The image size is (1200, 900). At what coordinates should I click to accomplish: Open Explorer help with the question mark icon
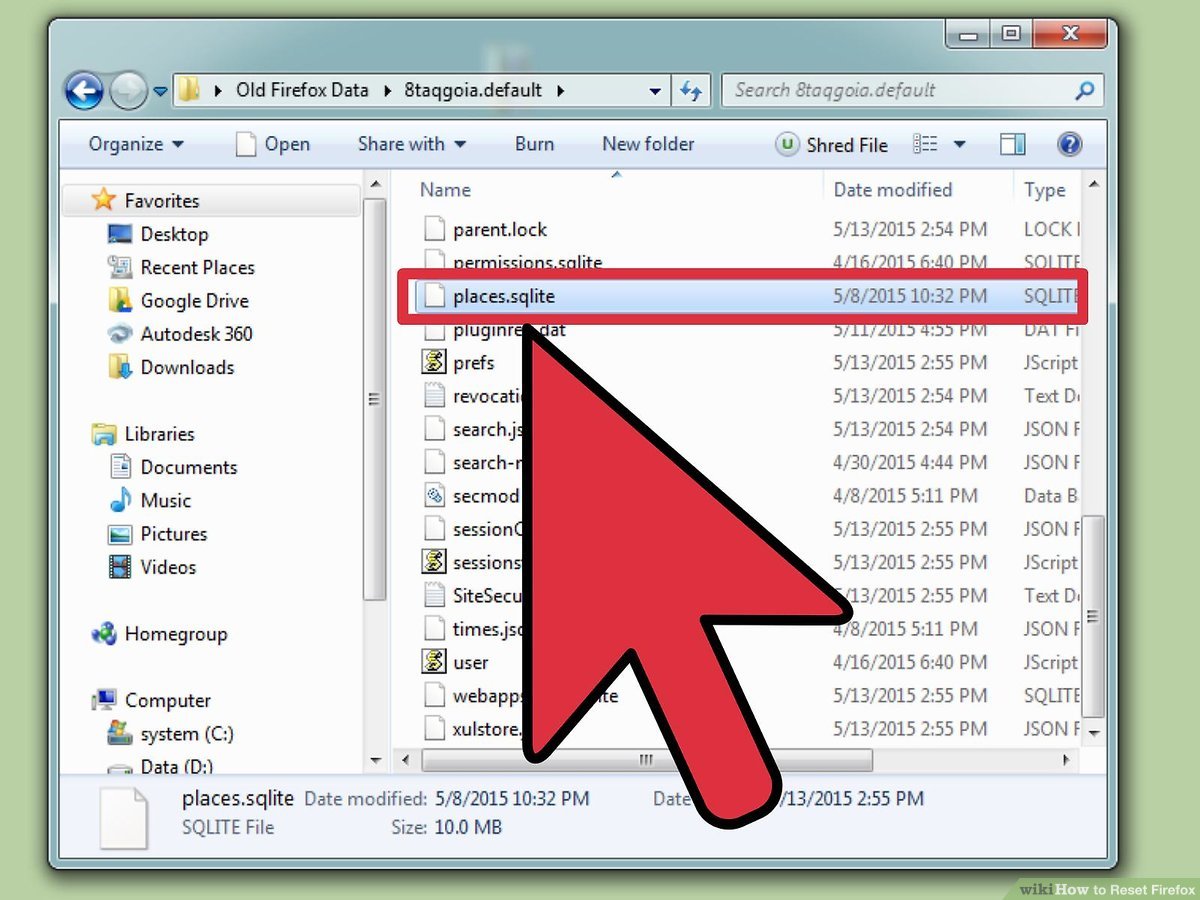tap(1069, 144)
